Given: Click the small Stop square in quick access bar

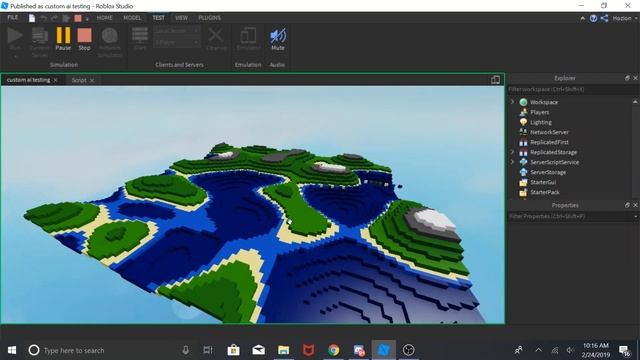Looking at the screenshot, I should point(78,18).
